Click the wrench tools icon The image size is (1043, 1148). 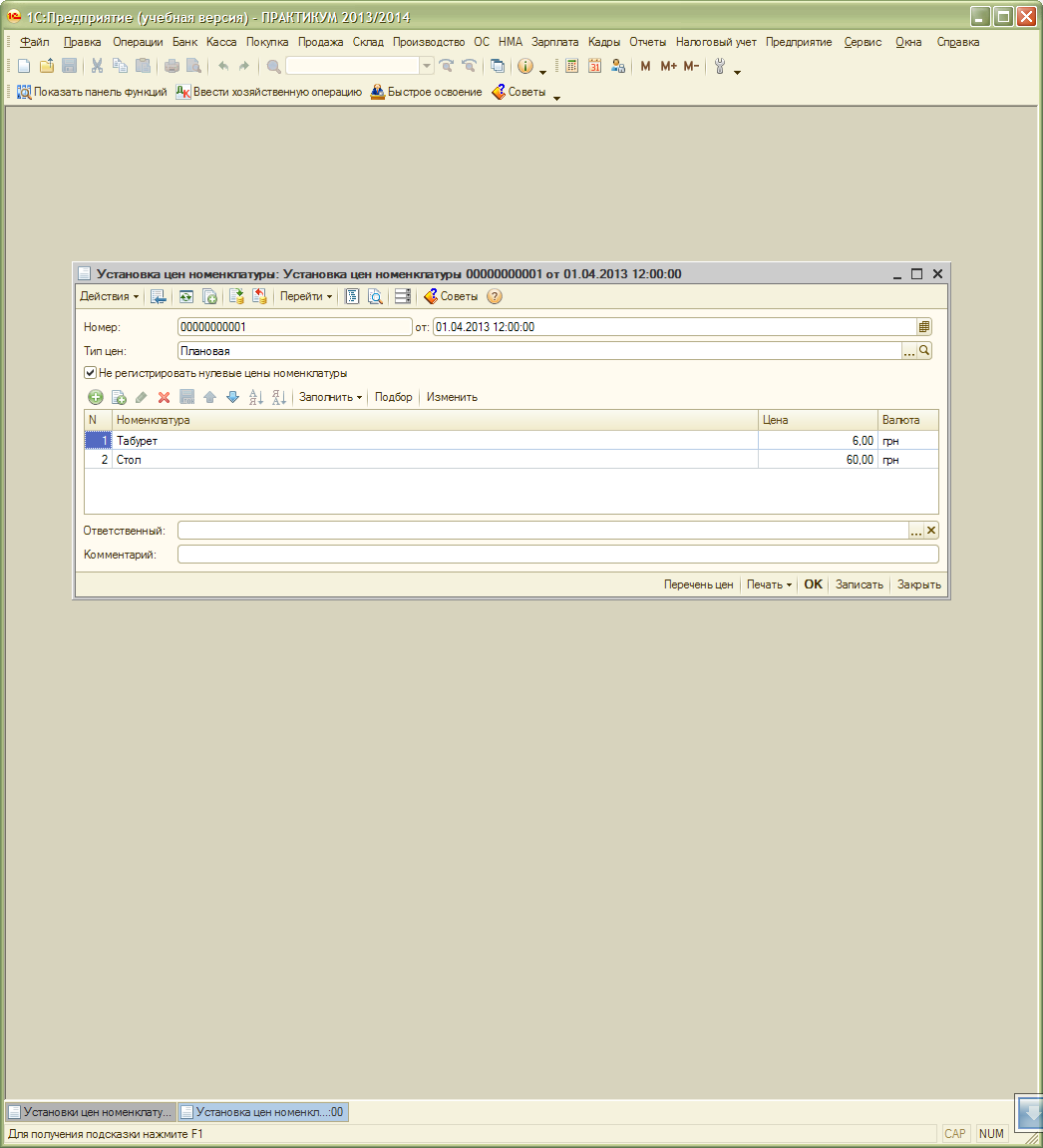(720, 67)
